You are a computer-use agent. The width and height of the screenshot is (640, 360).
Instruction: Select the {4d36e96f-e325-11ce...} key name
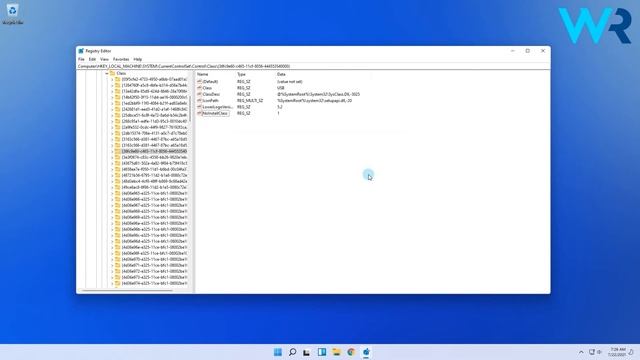(x=154, y=253)
